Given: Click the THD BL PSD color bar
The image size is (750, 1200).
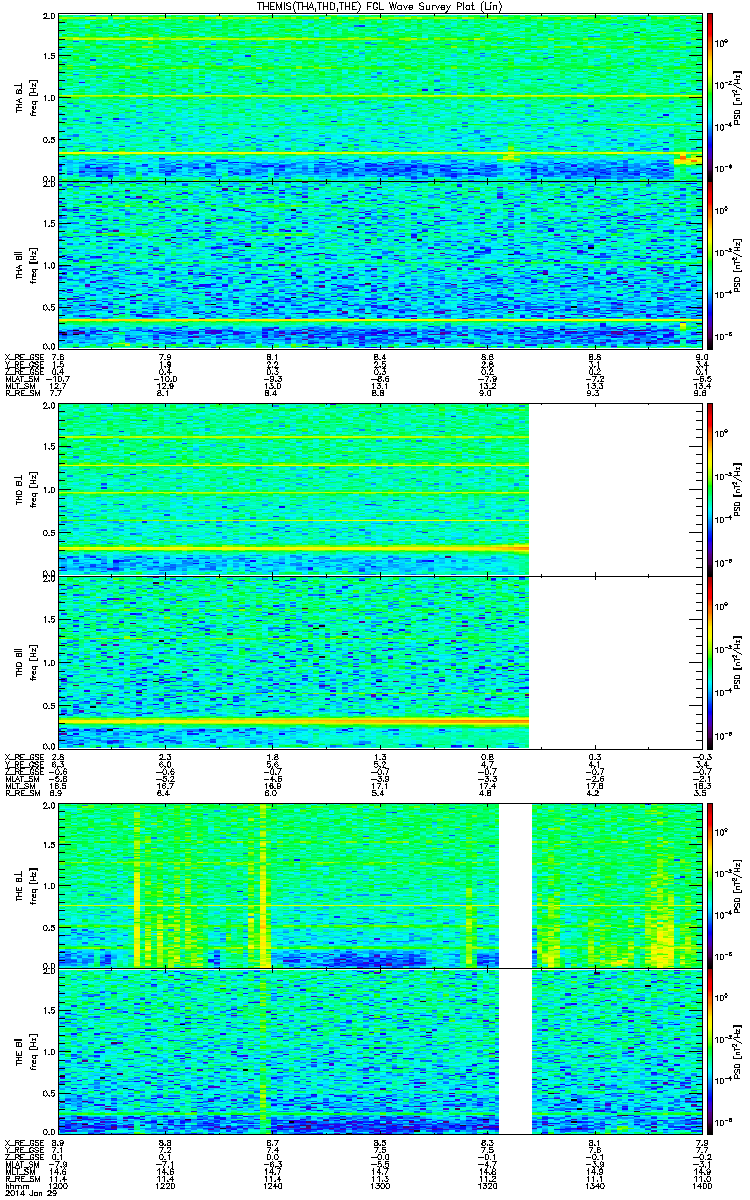Looking at the screenshot, I should pos(709,489).
